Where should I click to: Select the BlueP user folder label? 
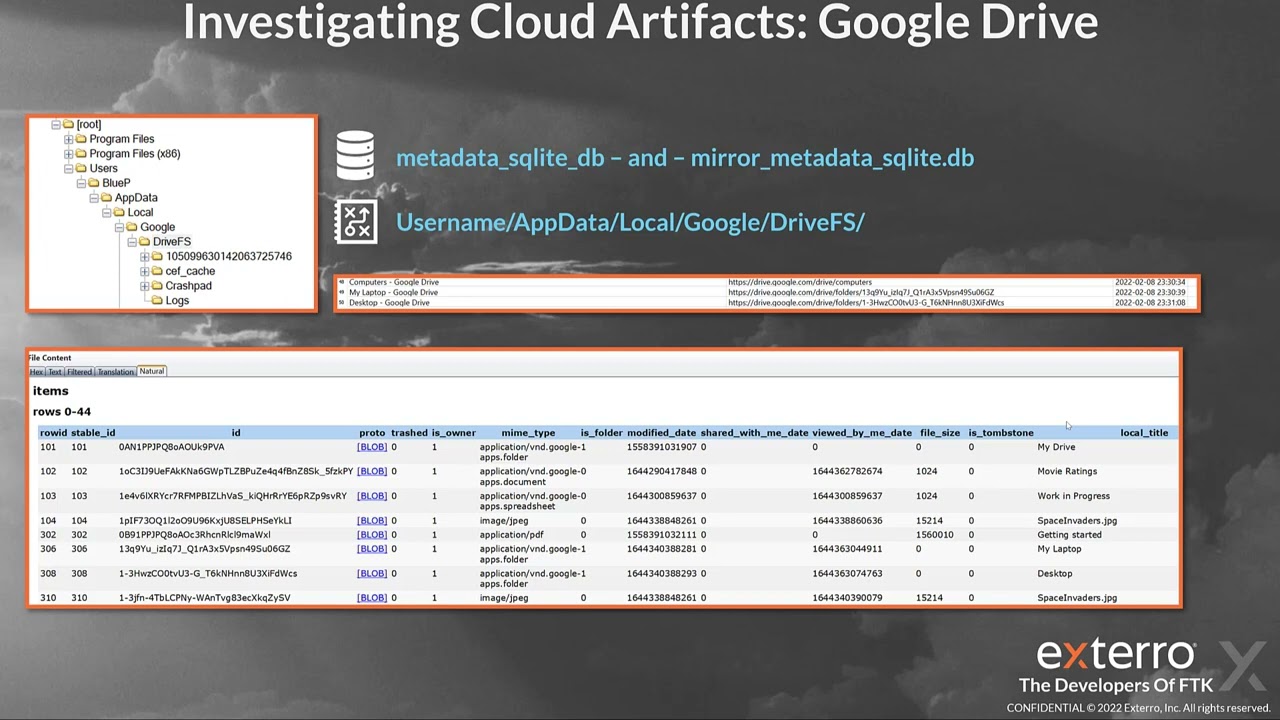click(116, 183)
